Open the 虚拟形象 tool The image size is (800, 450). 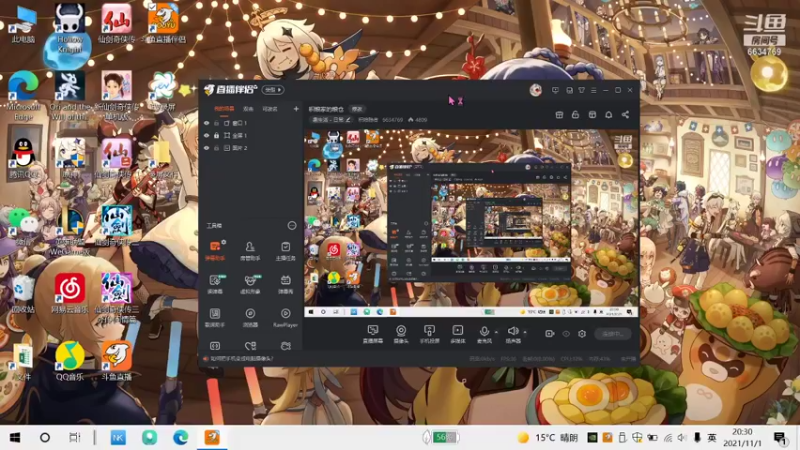coord(250,284)
